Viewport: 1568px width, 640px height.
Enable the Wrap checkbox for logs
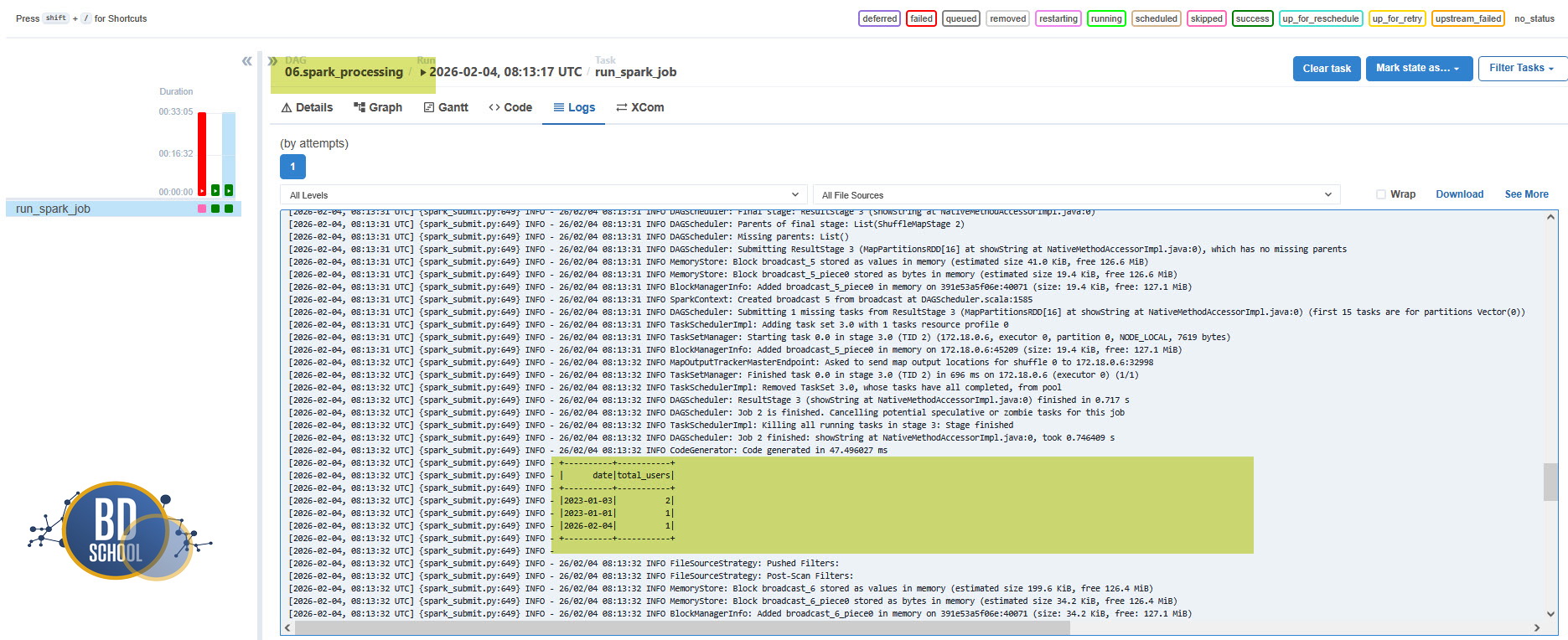pos(1380,194)
